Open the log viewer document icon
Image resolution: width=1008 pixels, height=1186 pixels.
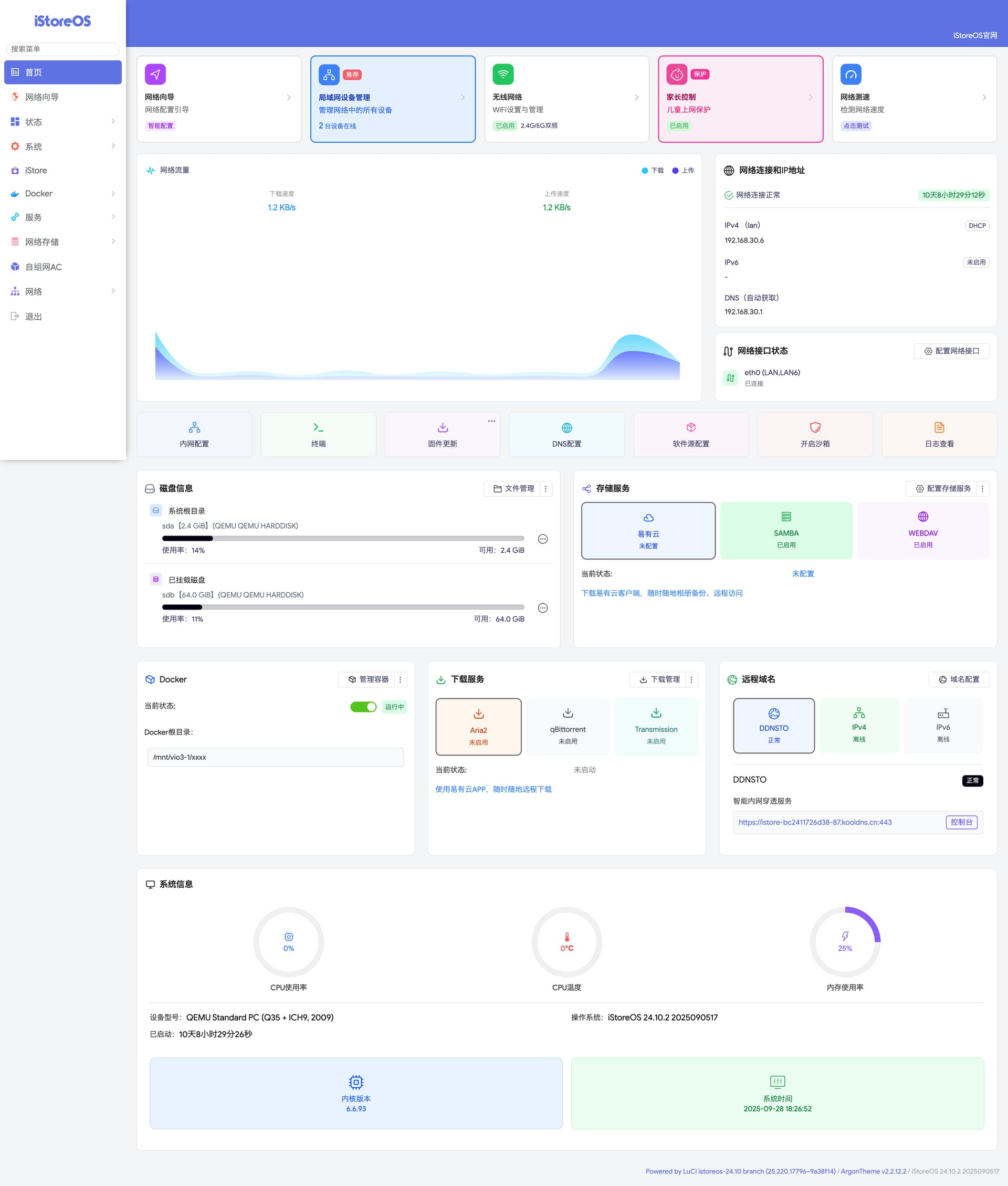(x=939, y=427)
